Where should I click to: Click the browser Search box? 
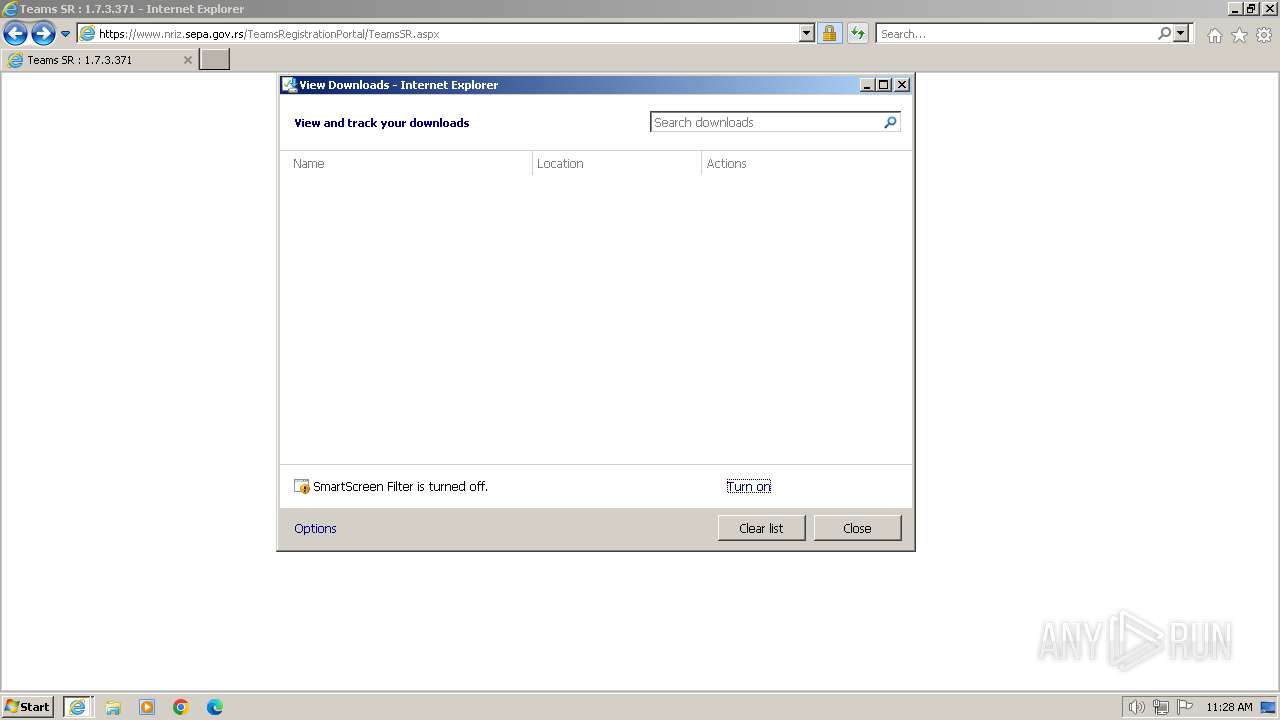click(1015, 34)
